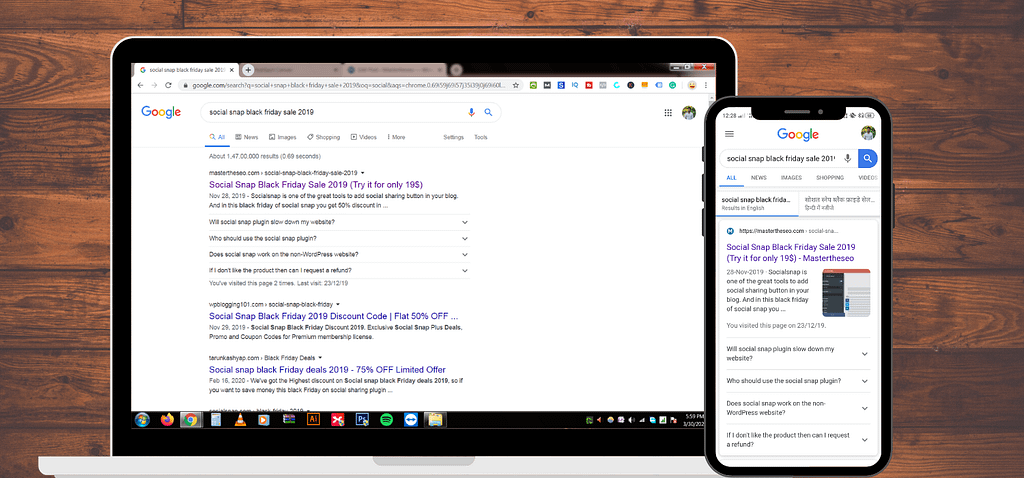Viewport: 1024px width, 478px height.
Task: Click the voice search microphone on laptop Google
Action: pyautogui.click(x=472, y=112)
